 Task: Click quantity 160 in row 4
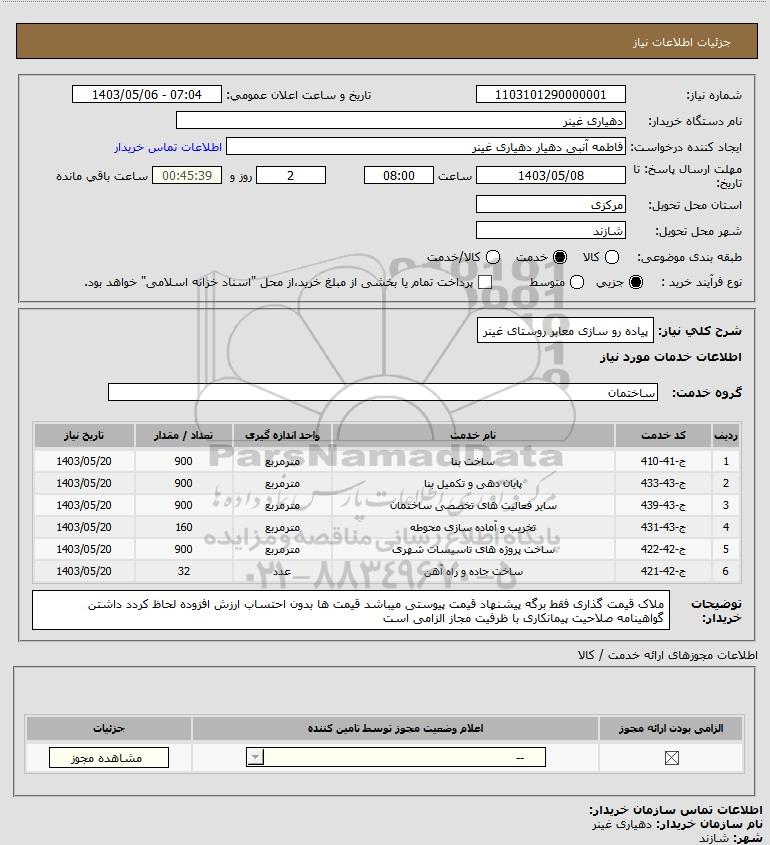(184, 527)
